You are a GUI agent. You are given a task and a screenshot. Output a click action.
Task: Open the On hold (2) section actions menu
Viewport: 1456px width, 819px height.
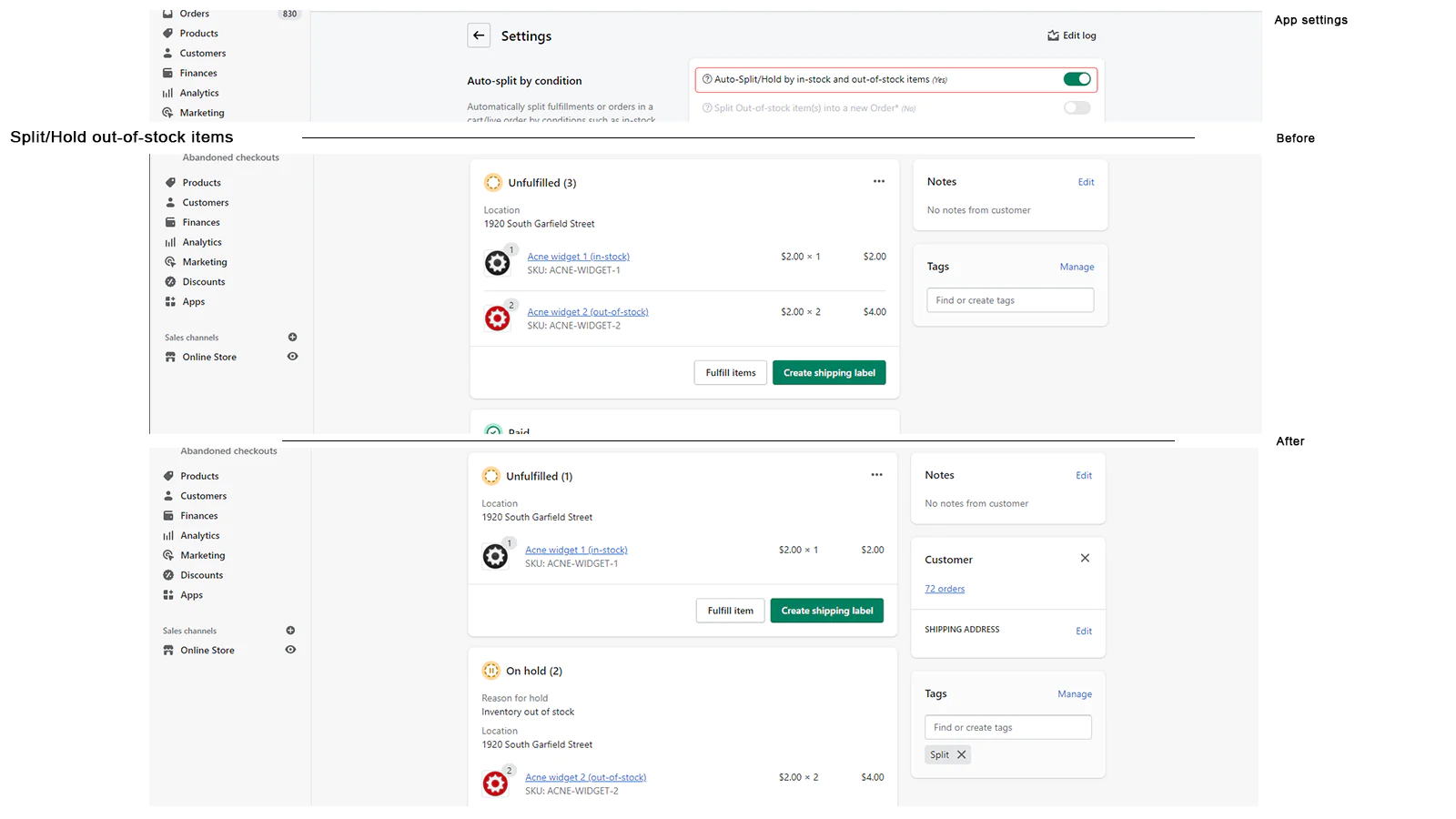876,671
